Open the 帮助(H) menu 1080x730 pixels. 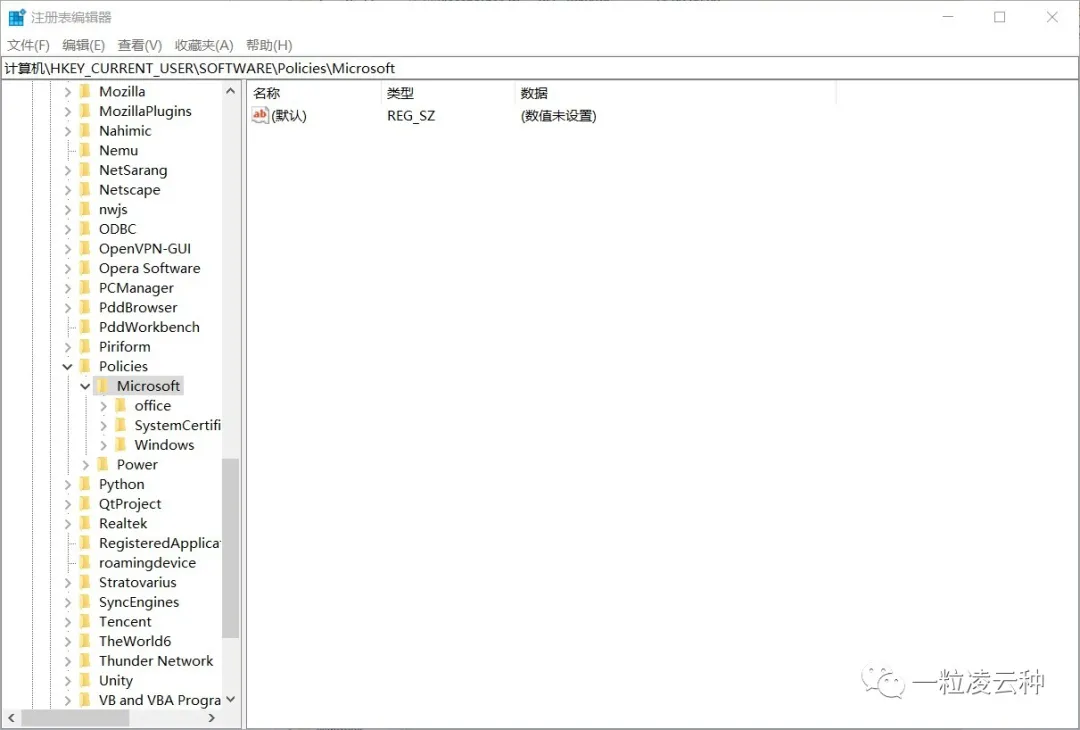(x=269, y=45)
